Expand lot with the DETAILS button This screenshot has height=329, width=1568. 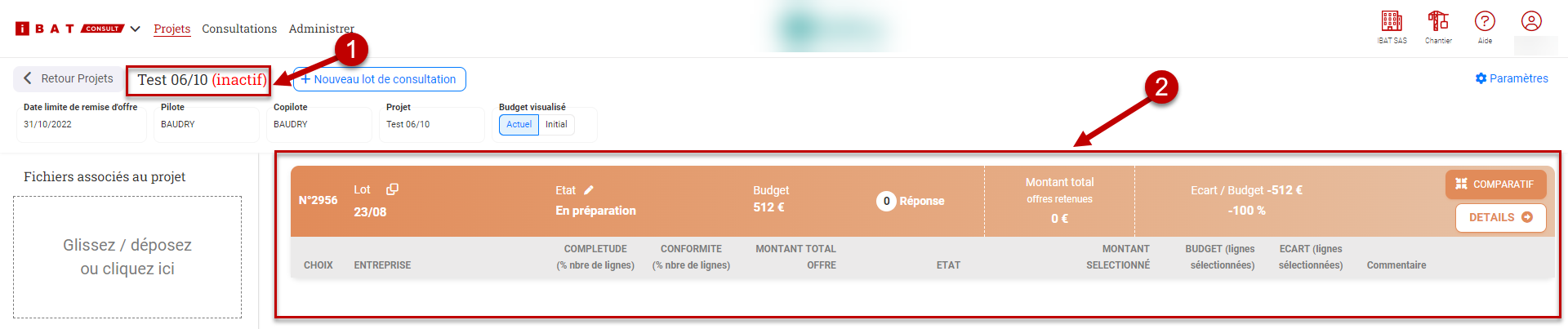click(1500, 217)
